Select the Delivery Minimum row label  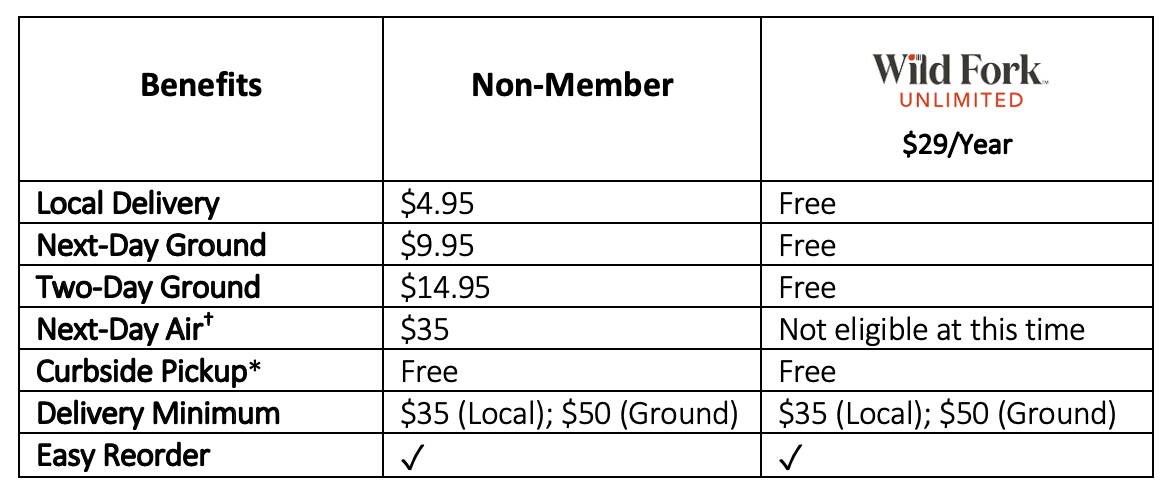point(158,413)
